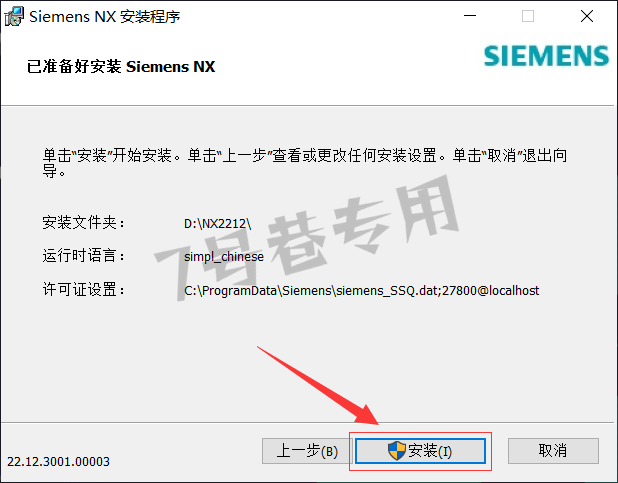The image size is (618, 483).
Task: Click the window title Siemens NX 安装程序
Action: (105, 17)
